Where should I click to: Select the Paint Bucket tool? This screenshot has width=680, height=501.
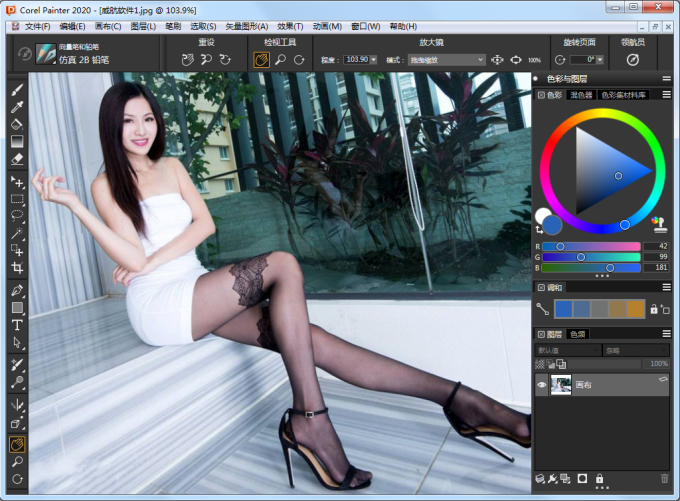17,124
